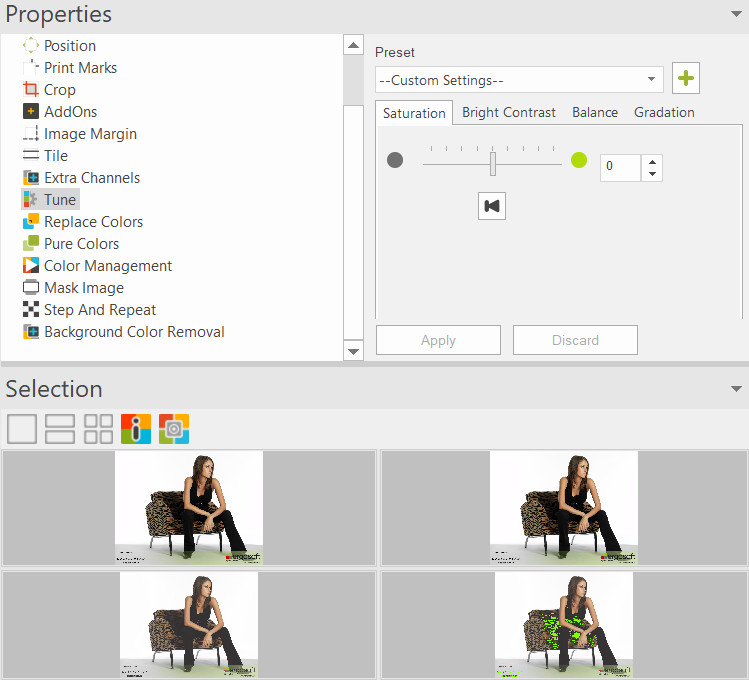
Task: Select the Tune property label
Action: click(60, 199)
